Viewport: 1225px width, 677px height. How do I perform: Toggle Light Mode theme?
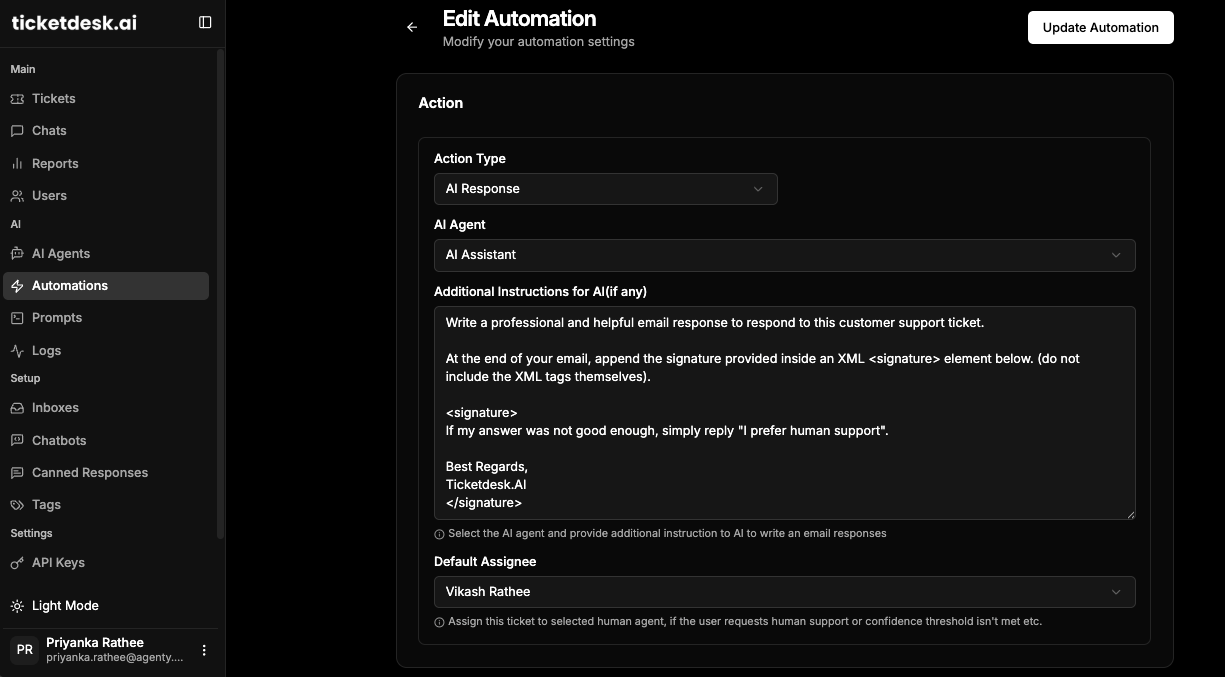65,606
